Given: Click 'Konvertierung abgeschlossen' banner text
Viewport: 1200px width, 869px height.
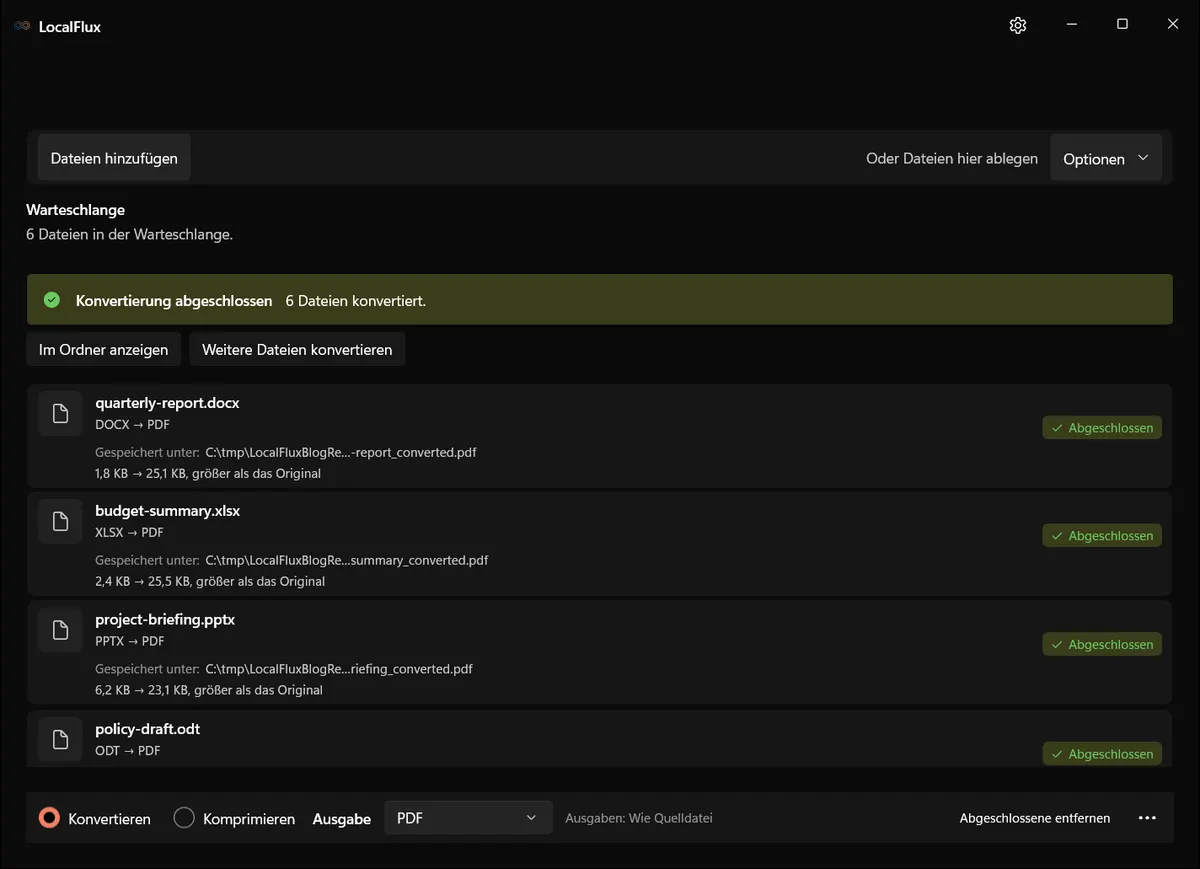Looking at the screenshot, I should (174, 300).
